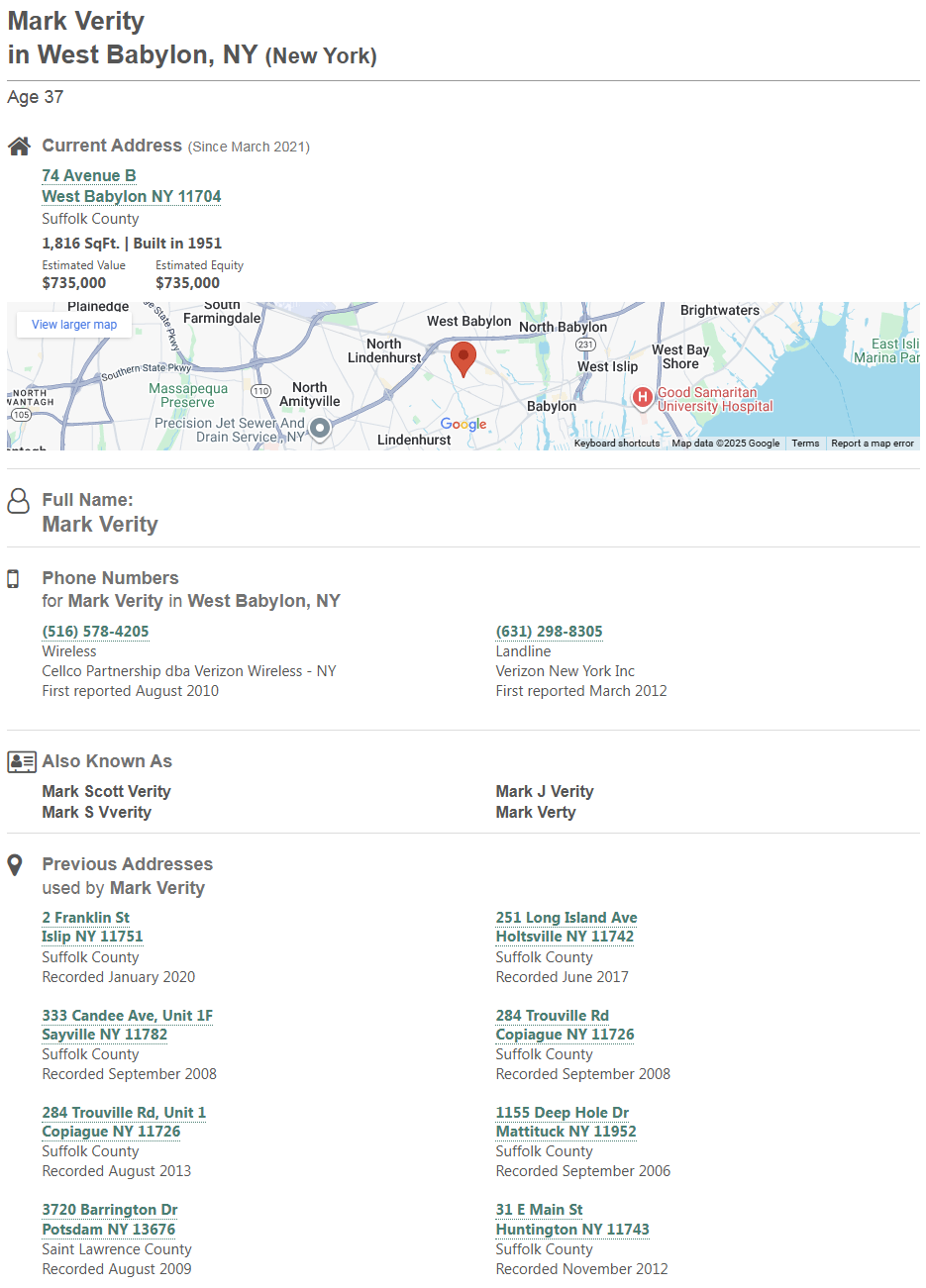Click Report a map error link
The height and width of the screenshot is (1288, 926).
coord(872,444)
